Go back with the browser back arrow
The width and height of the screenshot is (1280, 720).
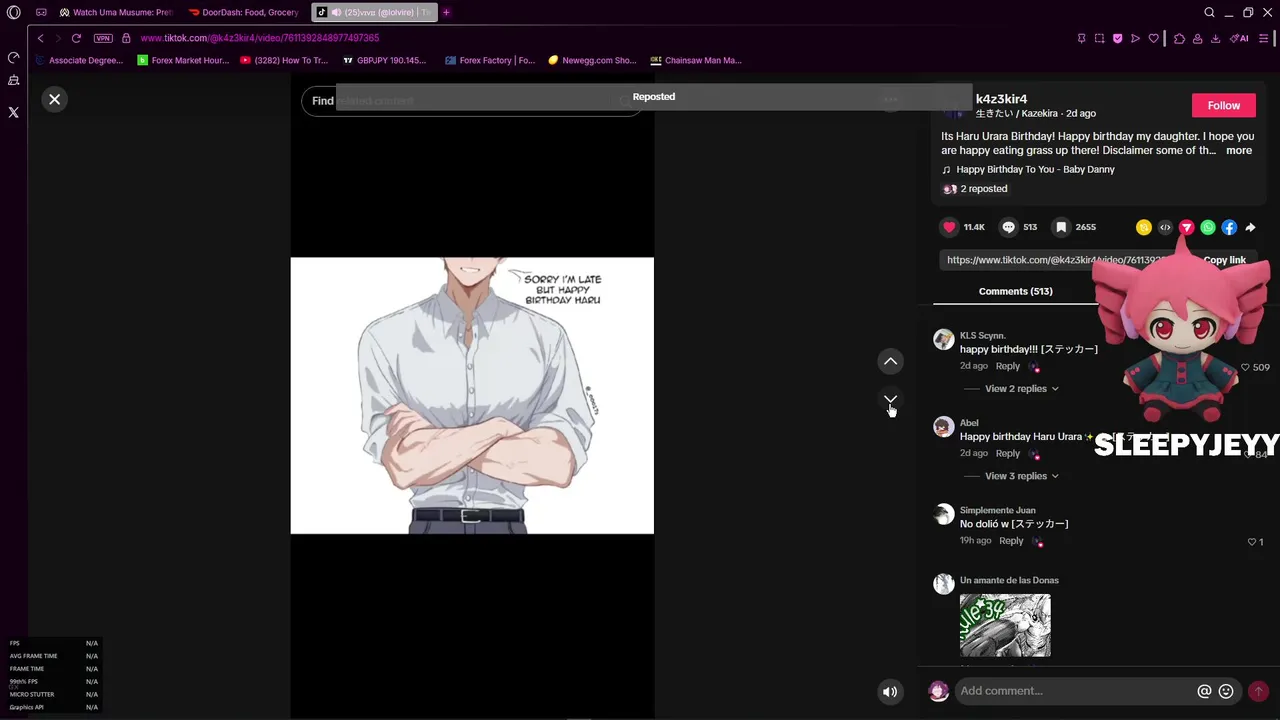40,38
